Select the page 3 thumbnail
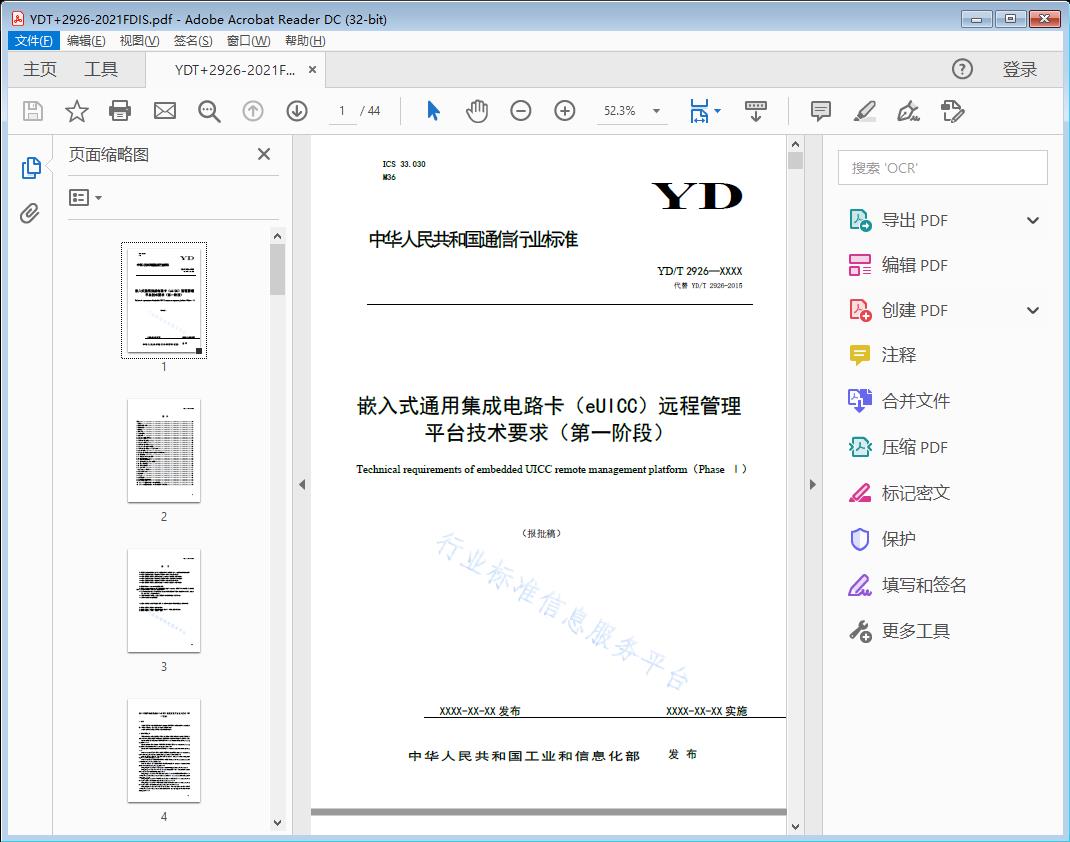The width and height of the screenshot is (1070, 842). 163,600
